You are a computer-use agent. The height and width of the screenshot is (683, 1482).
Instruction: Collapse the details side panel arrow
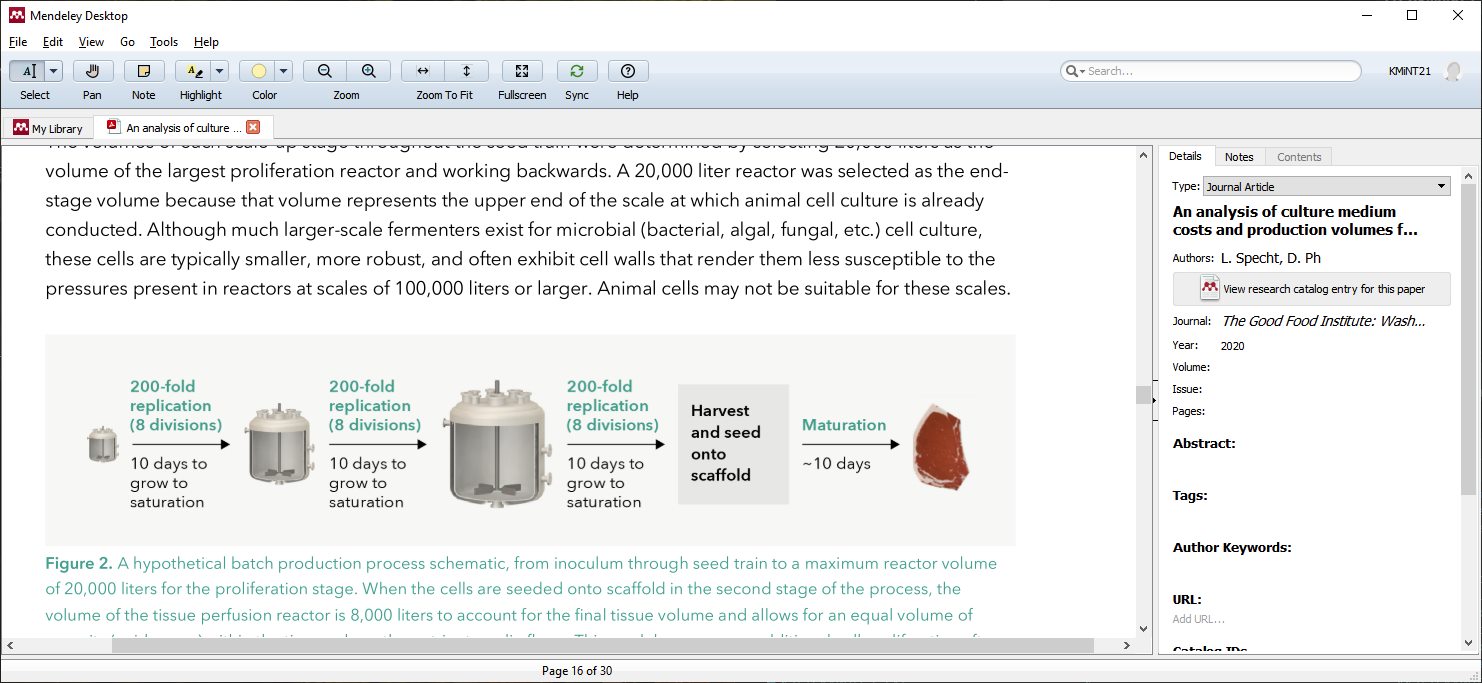tap(1154, 400)
